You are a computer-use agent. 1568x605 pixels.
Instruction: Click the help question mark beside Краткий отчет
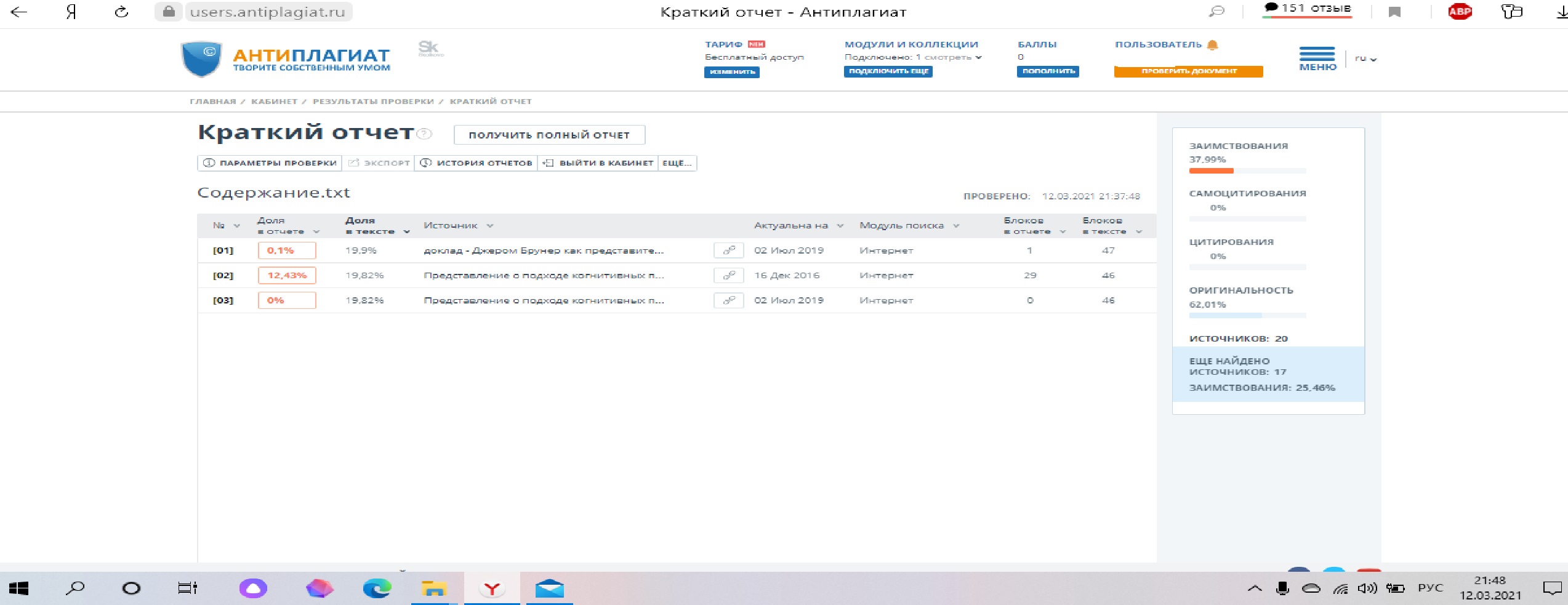pyautogui.click(x=425, y=134)
